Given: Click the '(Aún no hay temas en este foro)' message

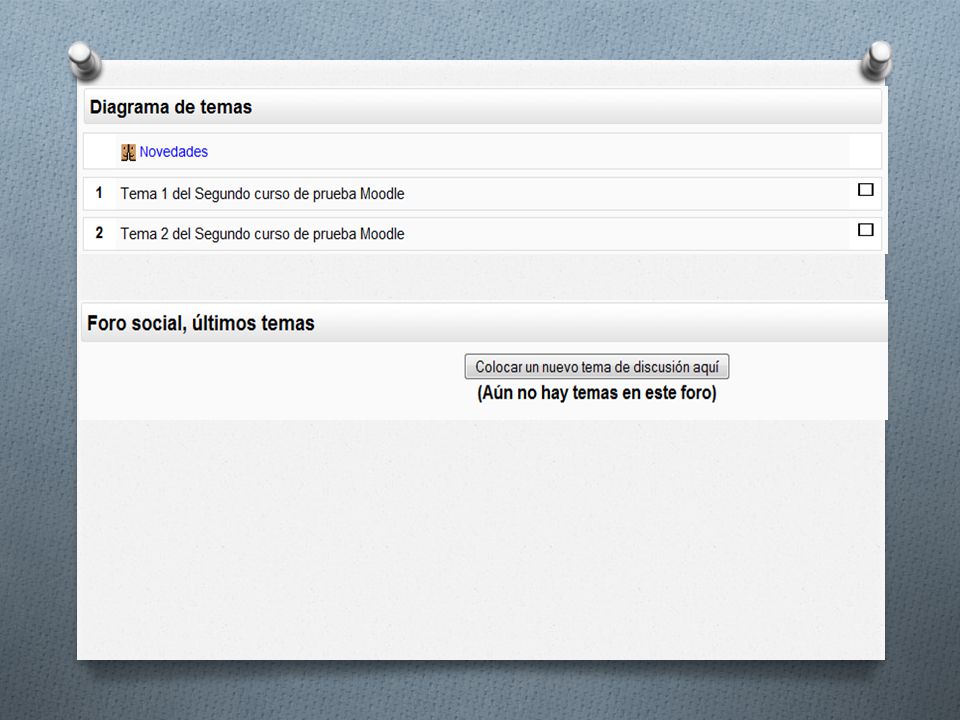Looking at the screenshot, I should tap(596, 392).
